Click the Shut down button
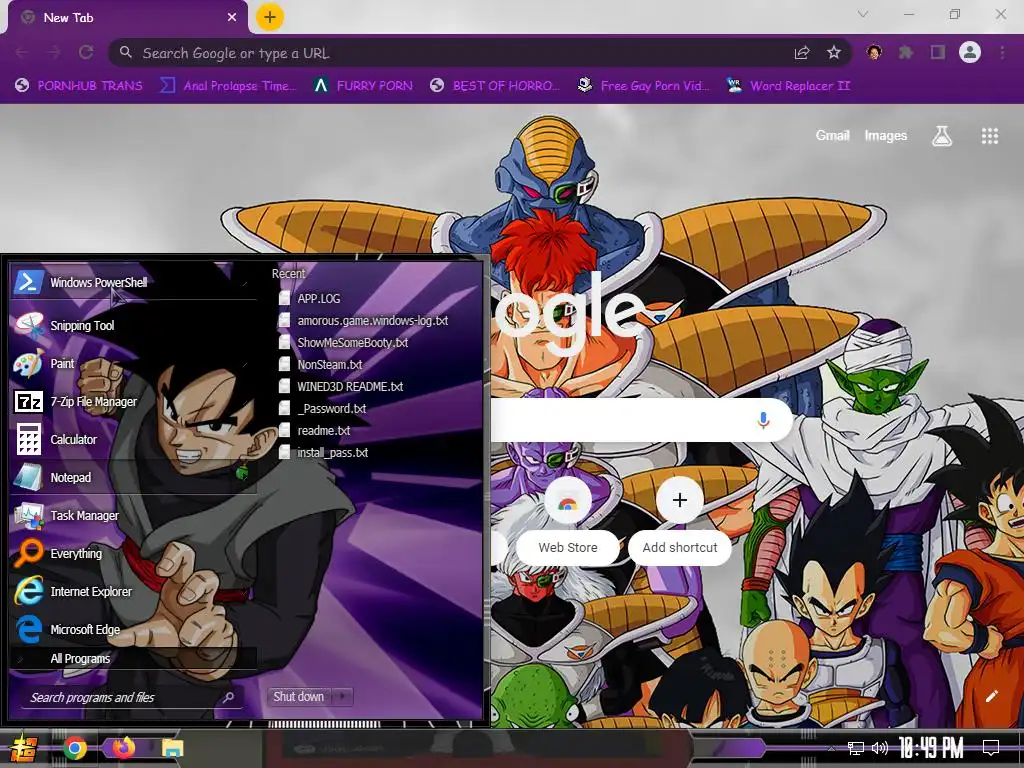The image size is (1024, 768). click(299, 697)
